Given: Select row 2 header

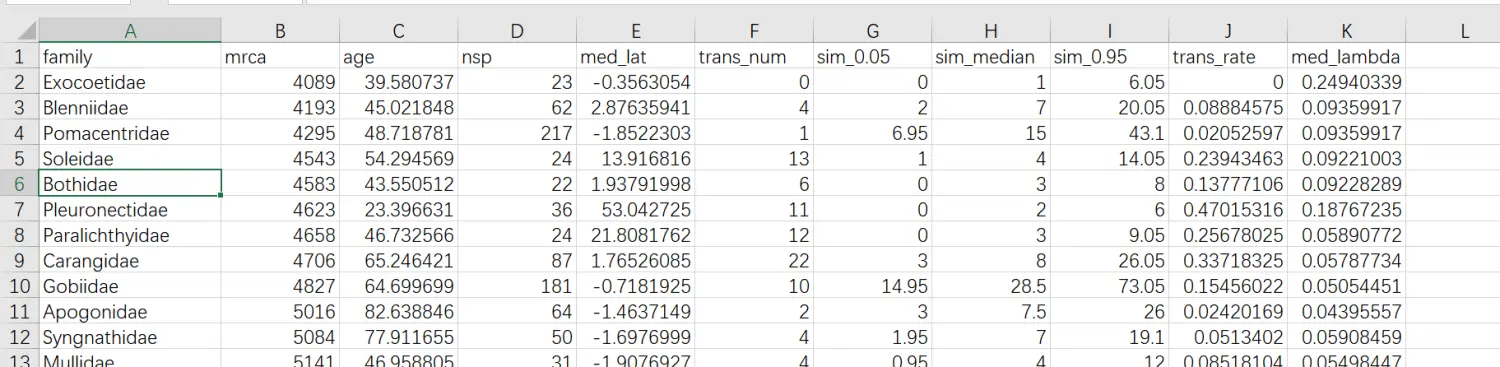Looking at the screenshot, I should click(x=19, y=82).
